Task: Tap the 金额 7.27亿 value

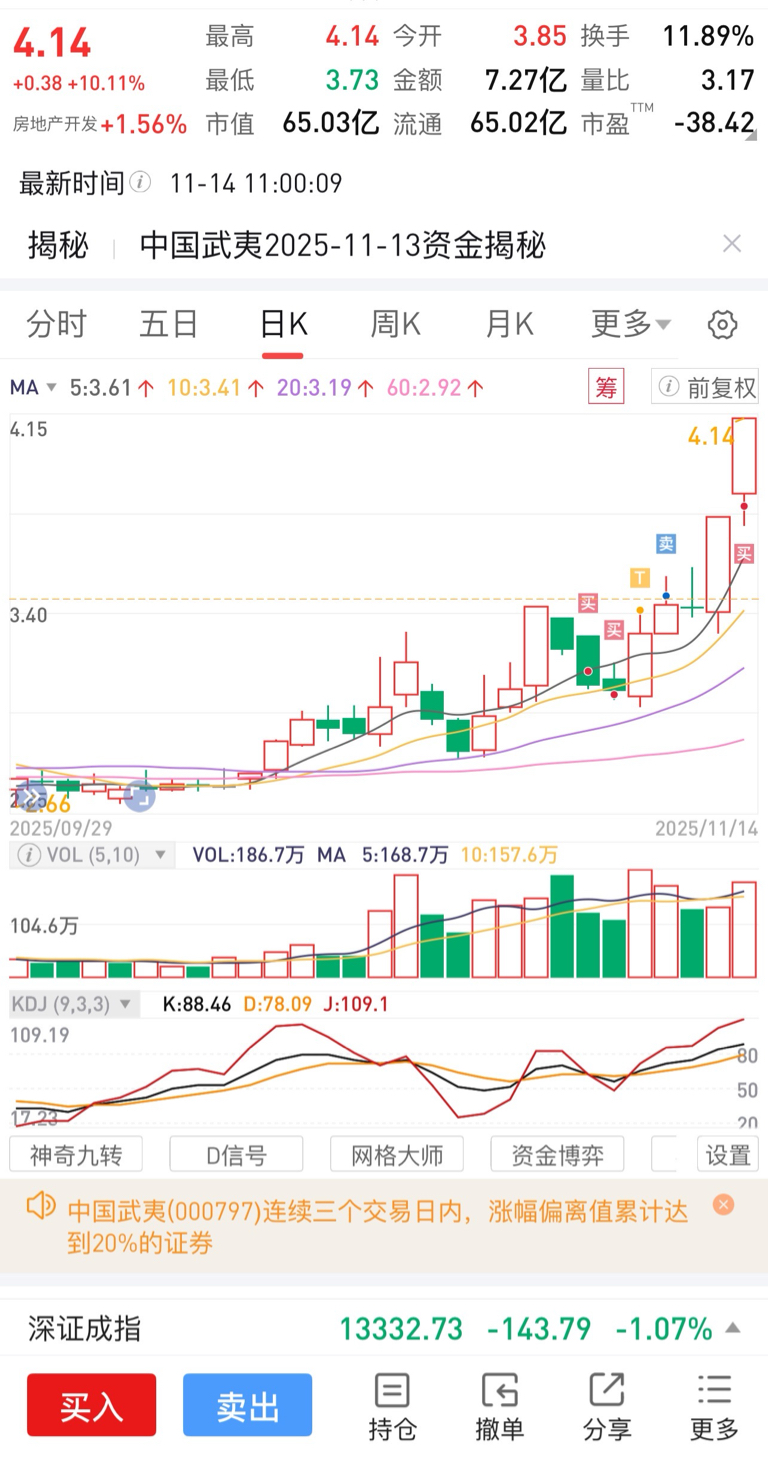Action: pyautogui.click(x=526, y=80)
